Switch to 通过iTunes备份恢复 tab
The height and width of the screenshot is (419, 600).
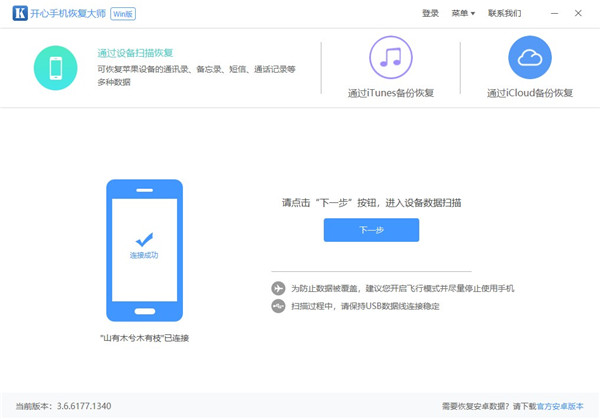pos(390,92)
